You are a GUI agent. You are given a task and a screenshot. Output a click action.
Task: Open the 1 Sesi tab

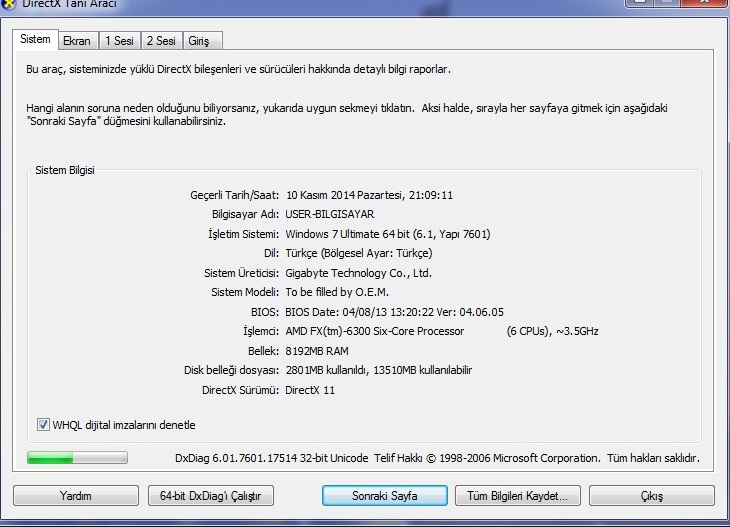120,41
